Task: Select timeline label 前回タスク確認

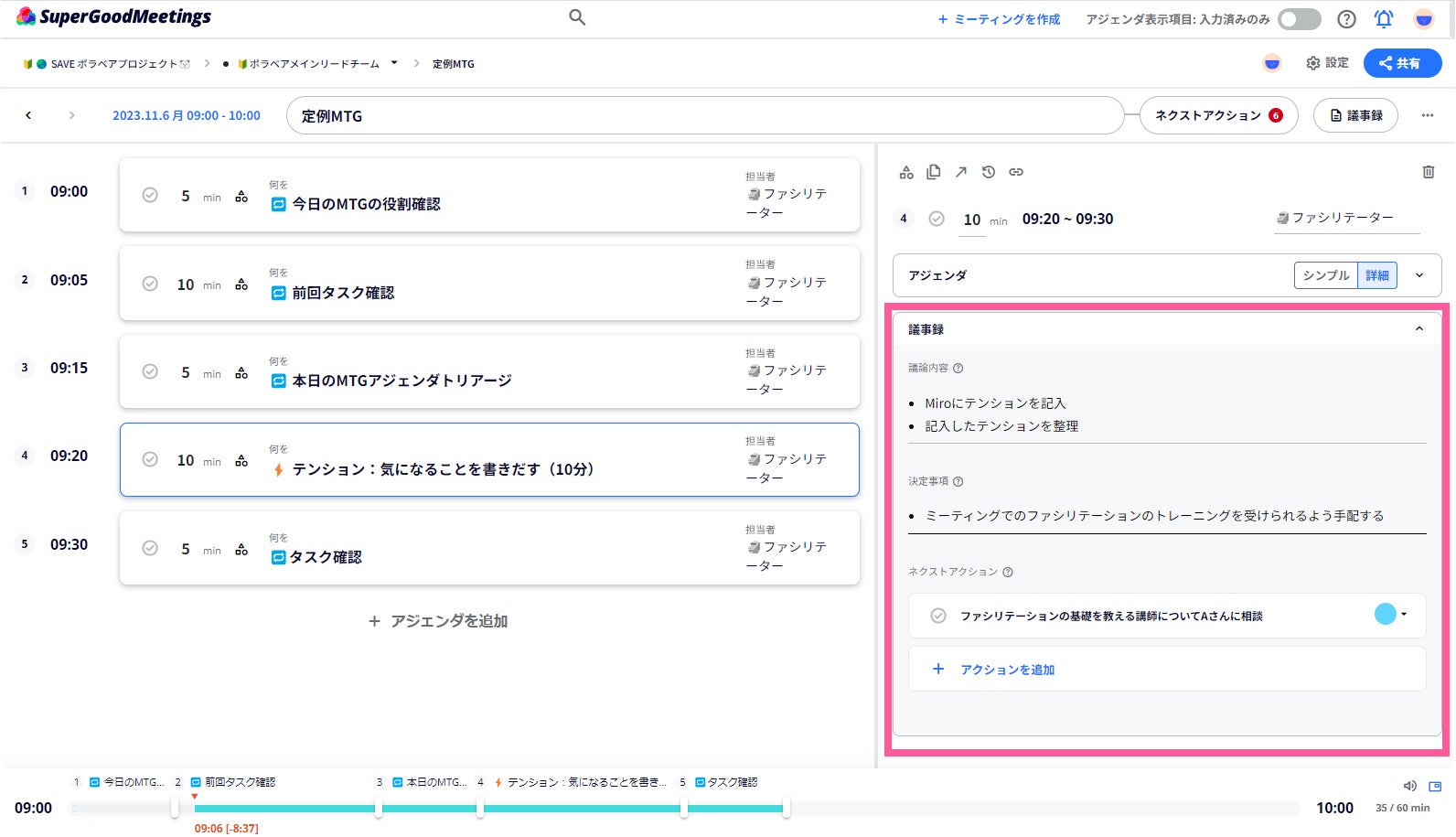Action: (232, 783)
